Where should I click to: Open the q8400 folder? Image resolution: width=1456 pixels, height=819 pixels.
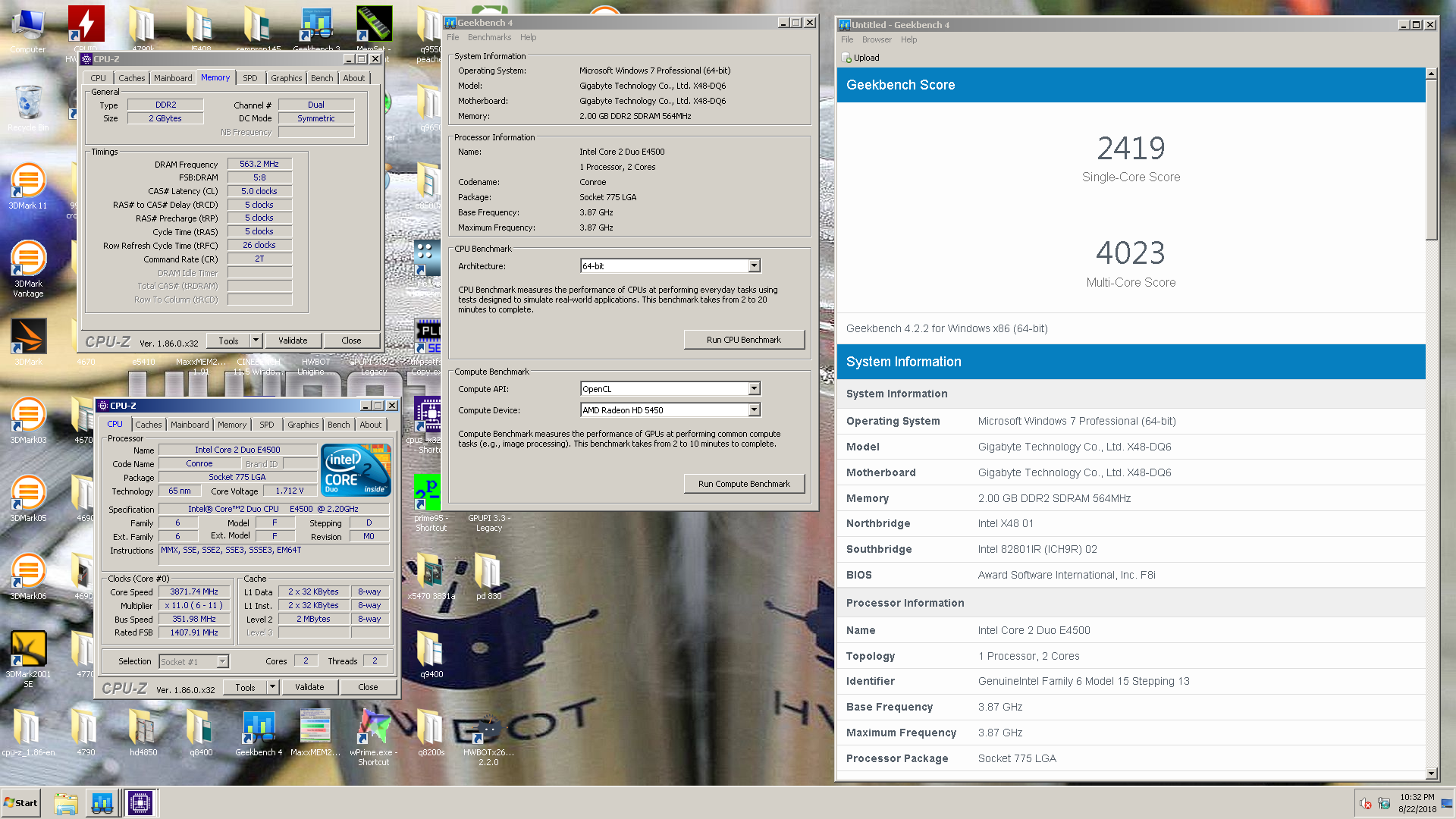tap(201, 733)
